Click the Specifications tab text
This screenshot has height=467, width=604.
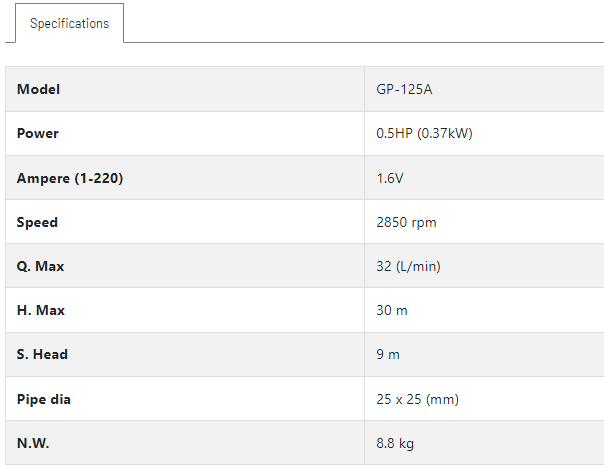click(70, 24)
